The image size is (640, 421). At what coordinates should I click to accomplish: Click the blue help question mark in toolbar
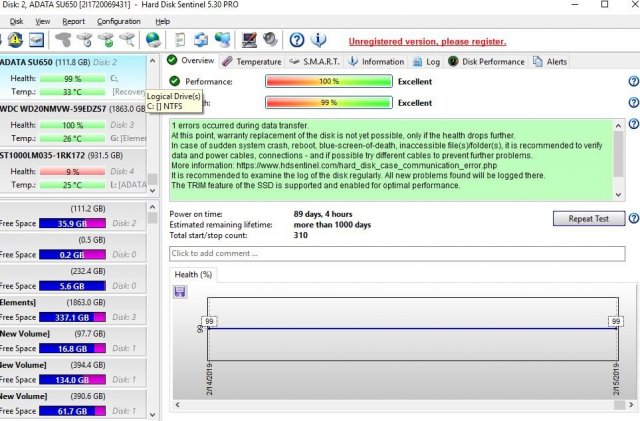[x=297, y=40]
